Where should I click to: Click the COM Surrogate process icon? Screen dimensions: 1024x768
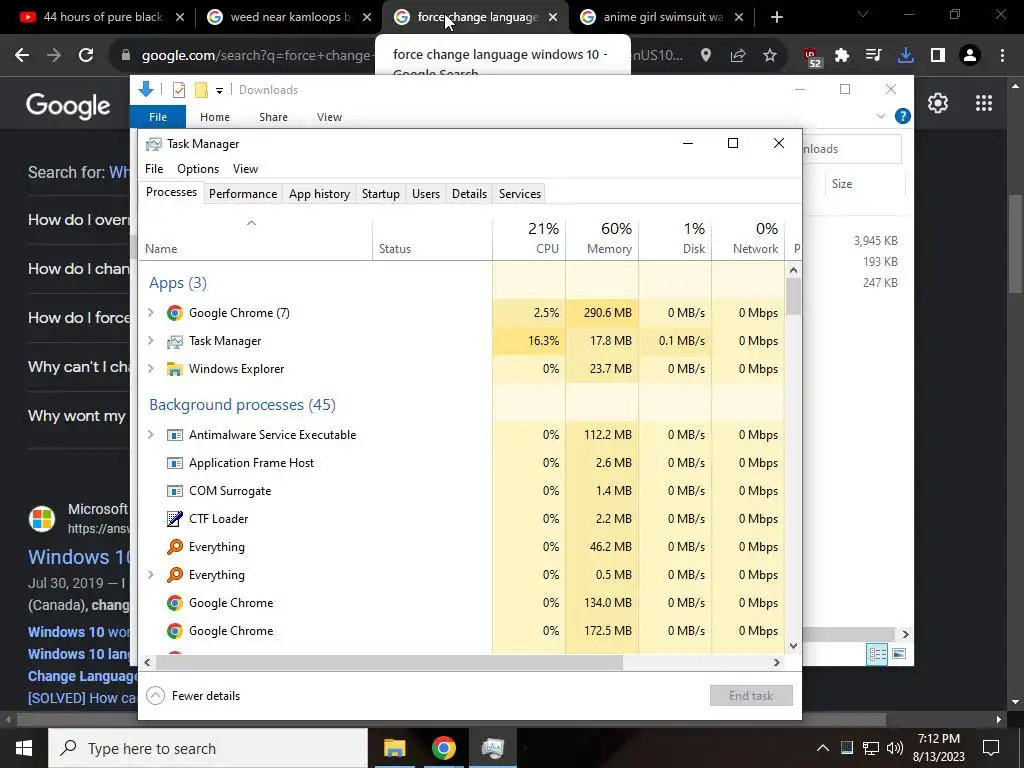click(174, 491)
